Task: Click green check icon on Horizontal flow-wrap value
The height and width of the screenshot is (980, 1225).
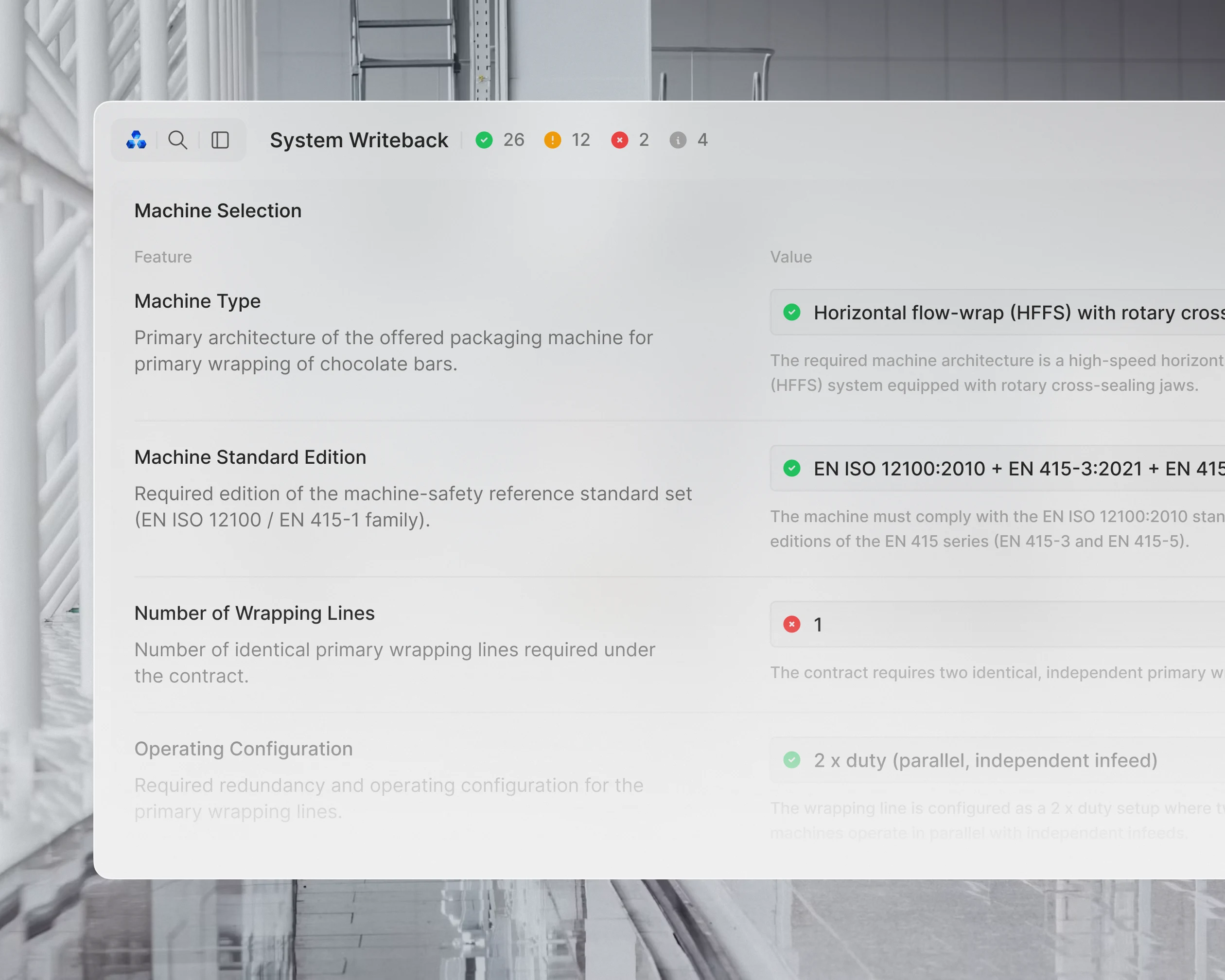Action: coord(791,312)
